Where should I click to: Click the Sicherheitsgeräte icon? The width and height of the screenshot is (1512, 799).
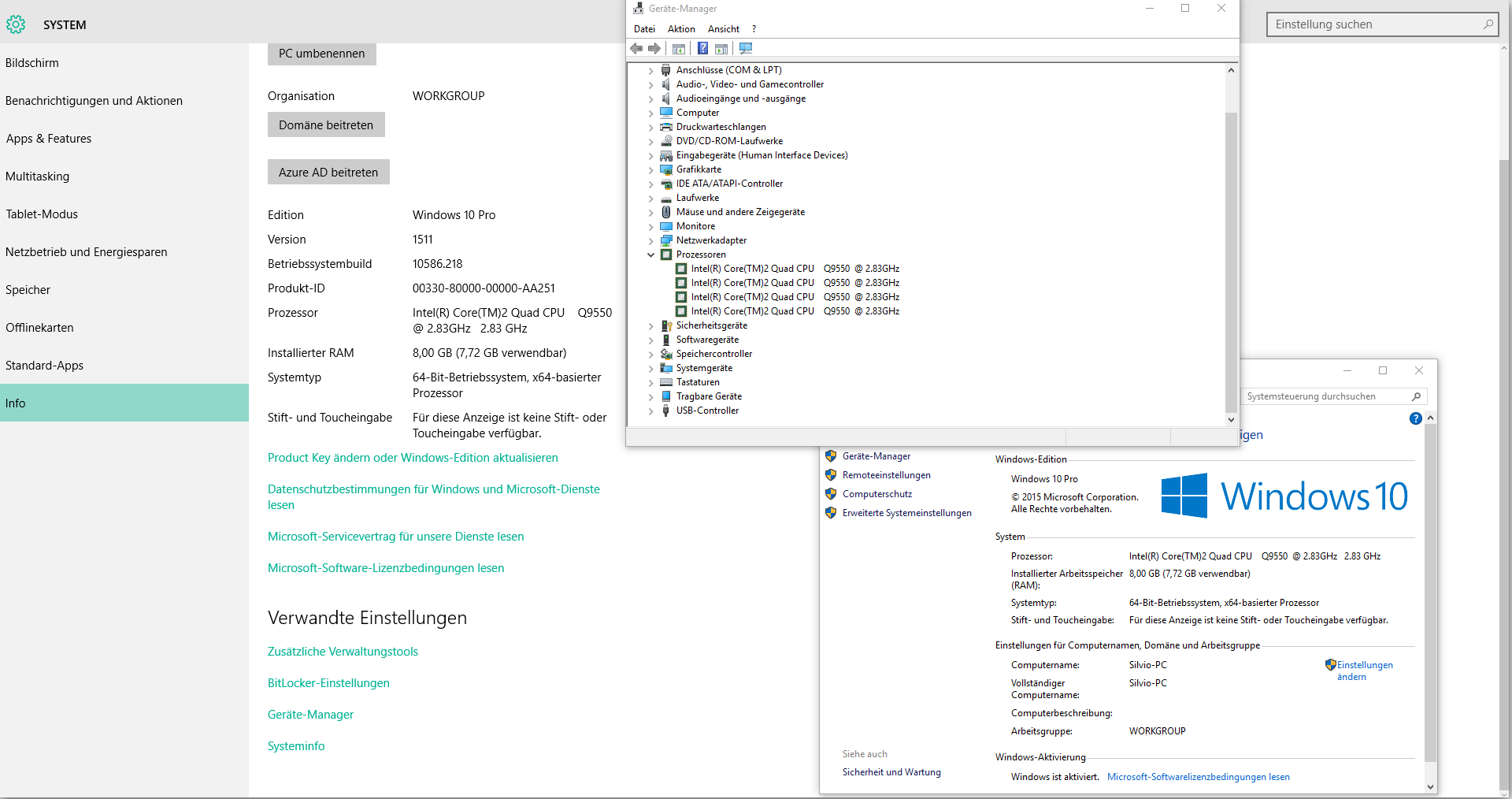click(x=666, y=325)
